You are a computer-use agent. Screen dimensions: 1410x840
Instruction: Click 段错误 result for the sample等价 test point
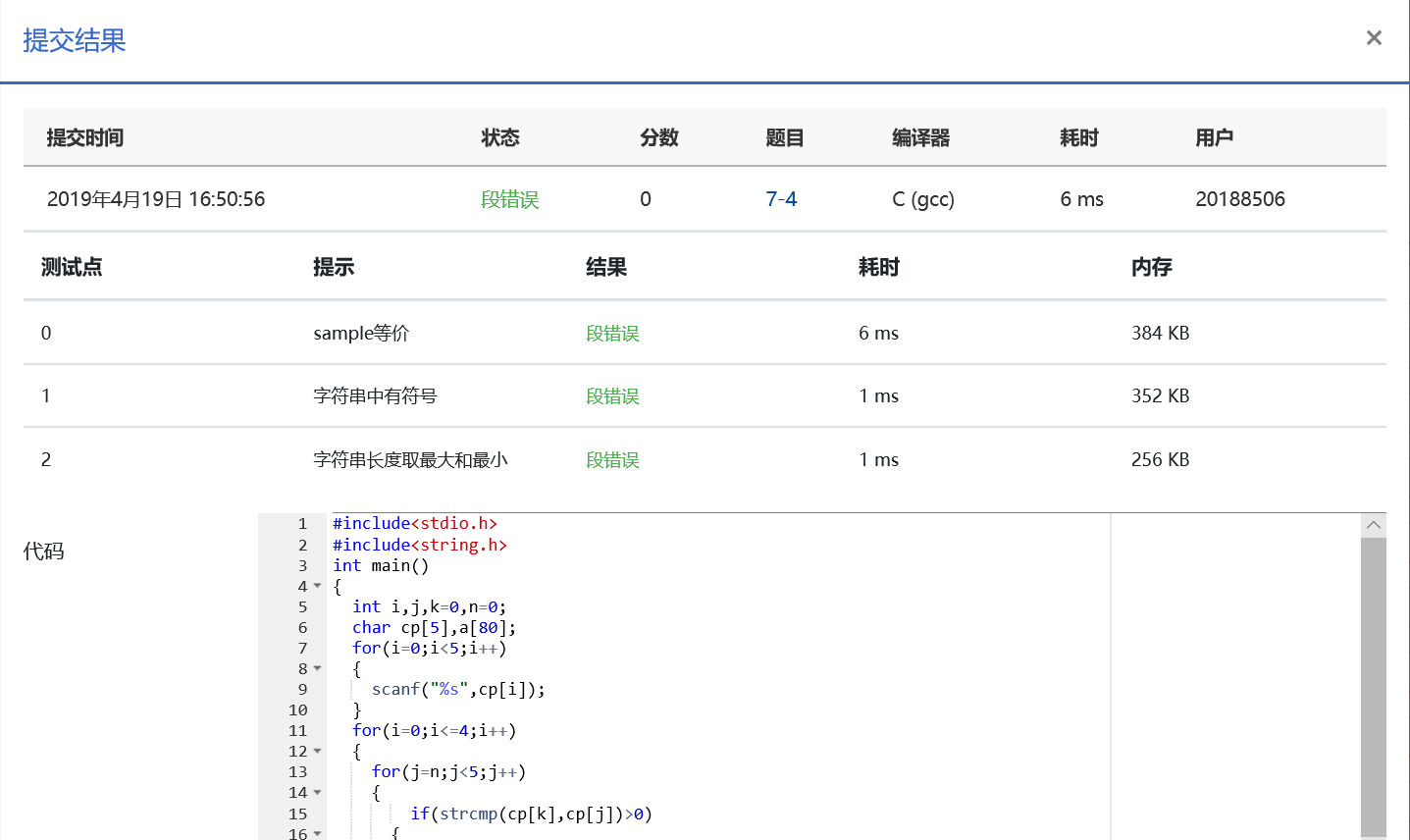pyautogui.click(x=612, y=334)
